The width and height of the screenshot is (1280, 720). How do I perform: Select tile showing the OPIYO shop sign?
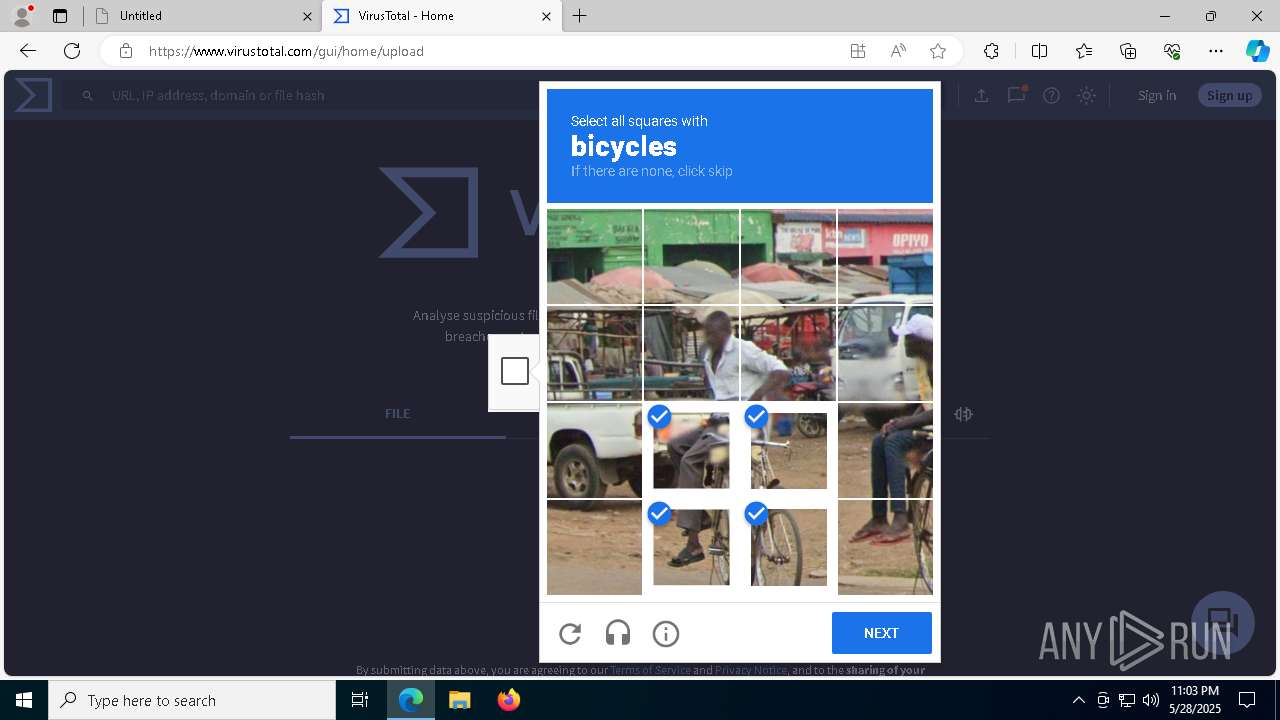pyautogui.click(x=885, y=256)
